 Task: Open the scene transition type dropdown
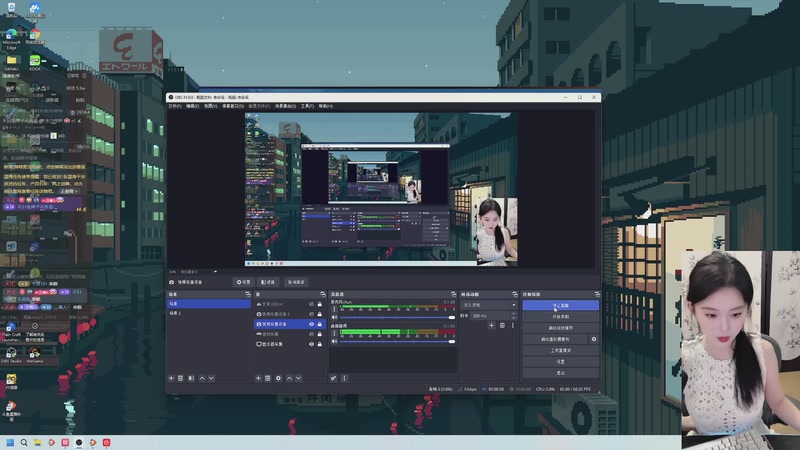489,305
